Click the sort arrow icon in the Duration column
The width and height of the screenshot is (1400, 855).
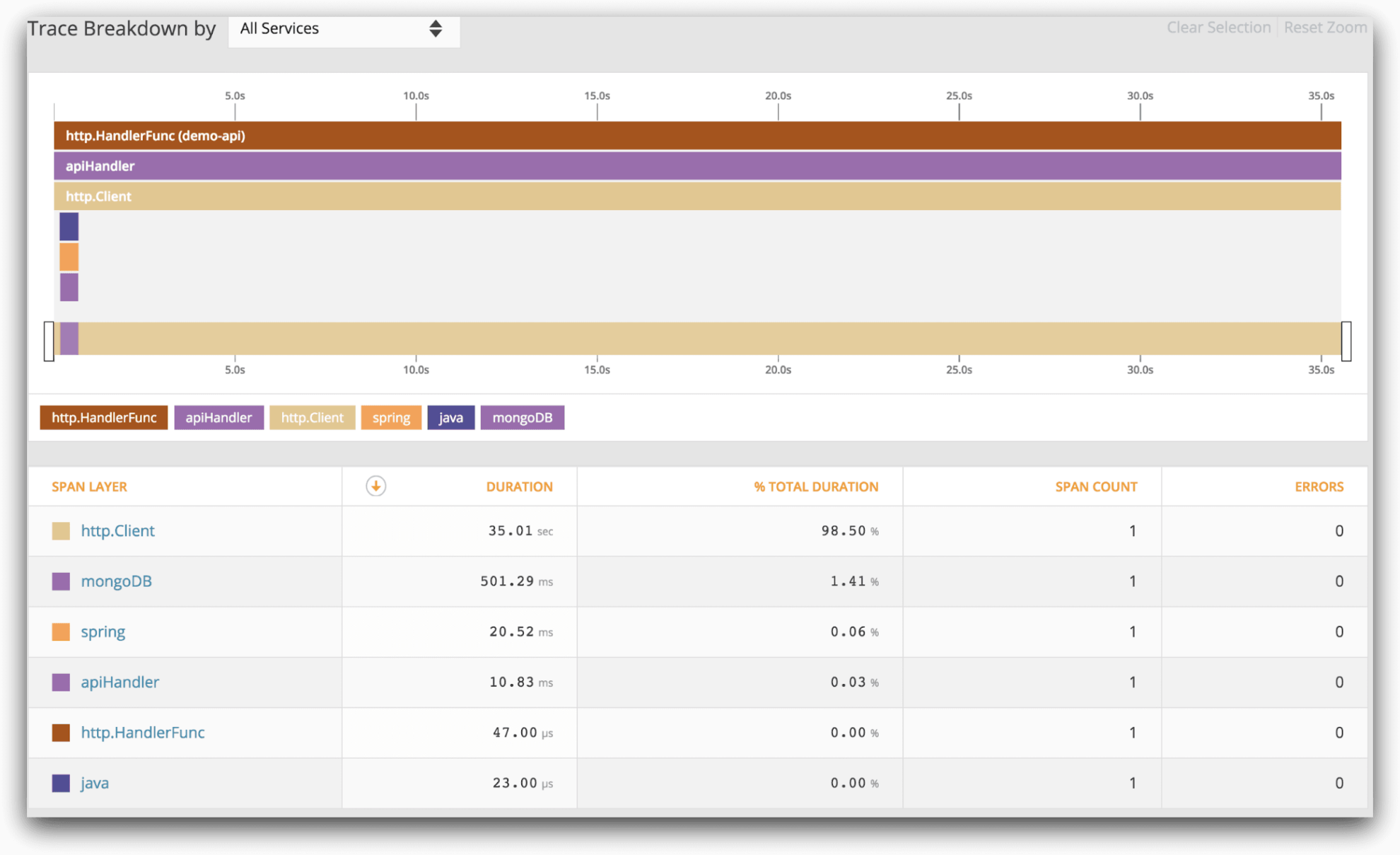[375, 486]
